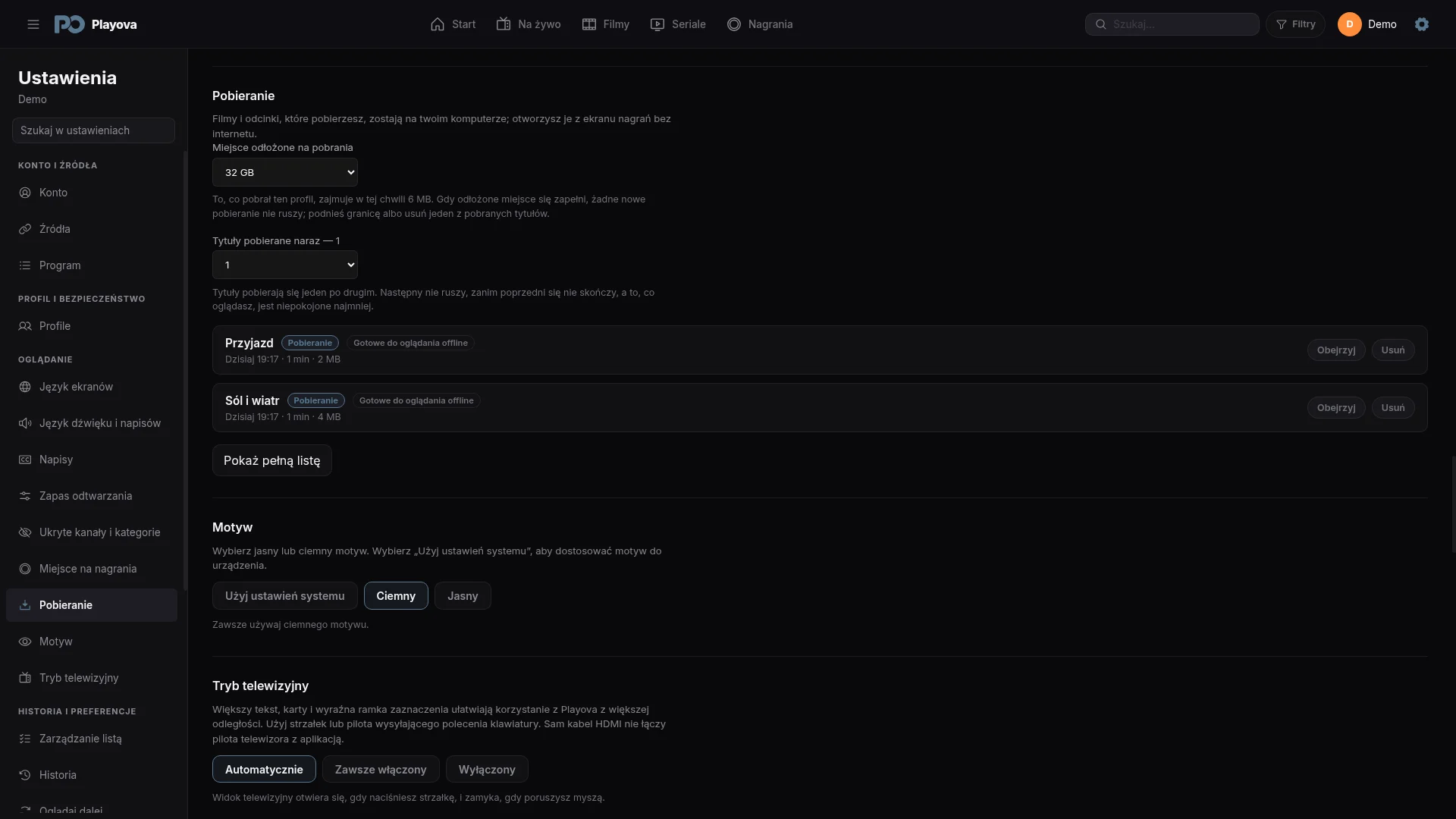
Task: Open the Seriale tab
Action: coord(678,24)
